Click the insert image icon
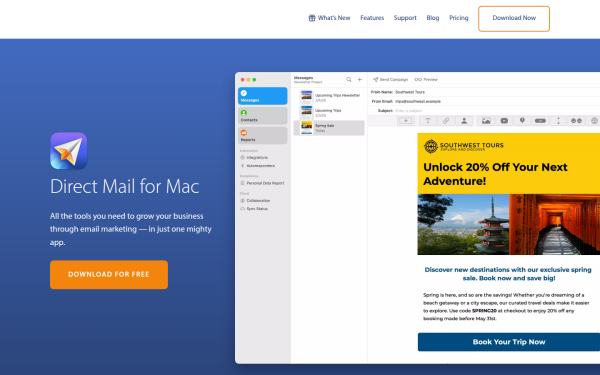 click(486, 121)
